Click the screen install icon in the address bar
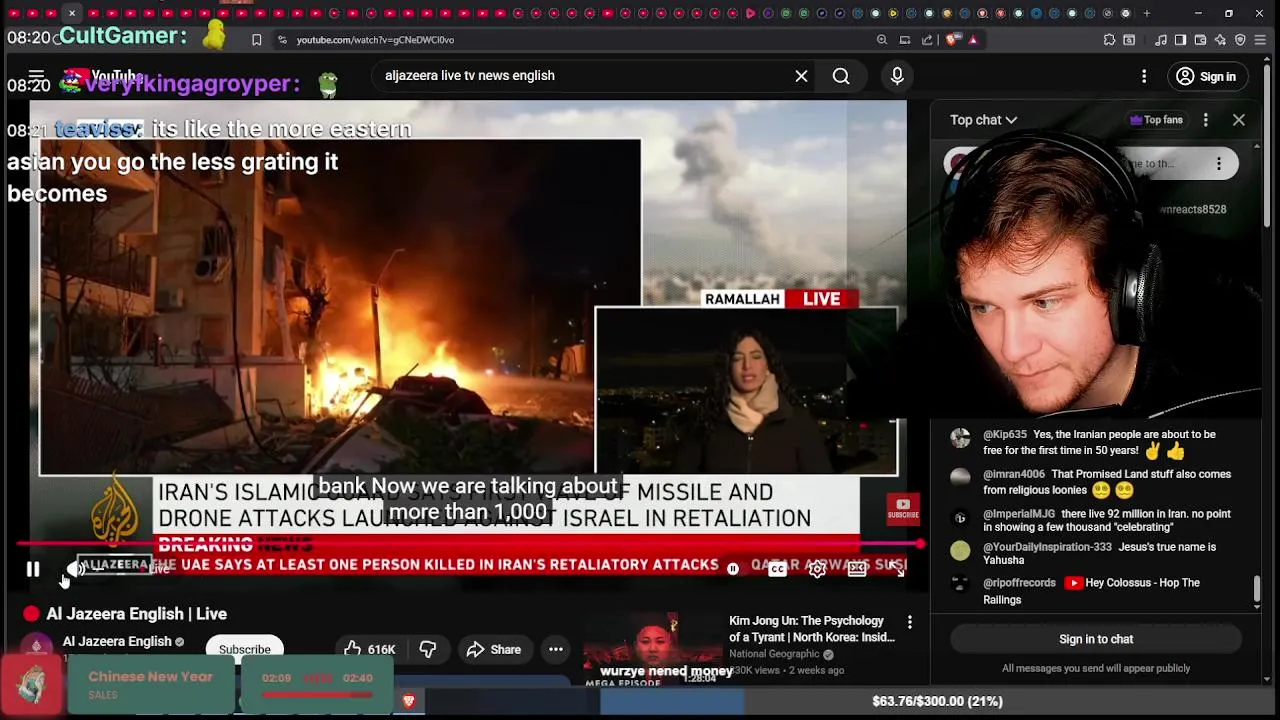Viewport: 1280px width, 720px height. coord(904,40)
